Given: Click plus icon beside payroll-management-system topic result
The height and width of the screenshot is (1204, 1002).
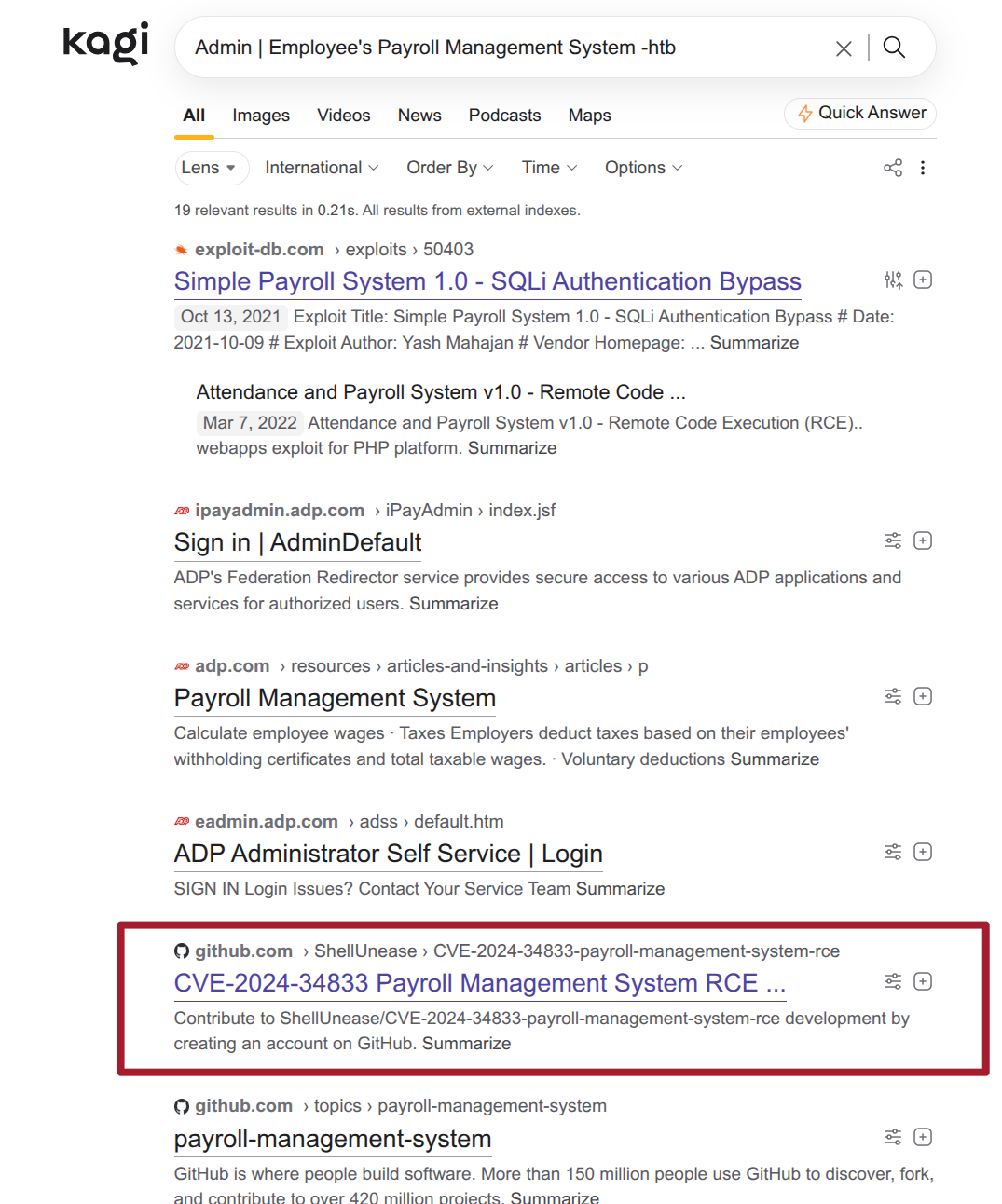Looking at the screenshot, I should point(923,1137).
